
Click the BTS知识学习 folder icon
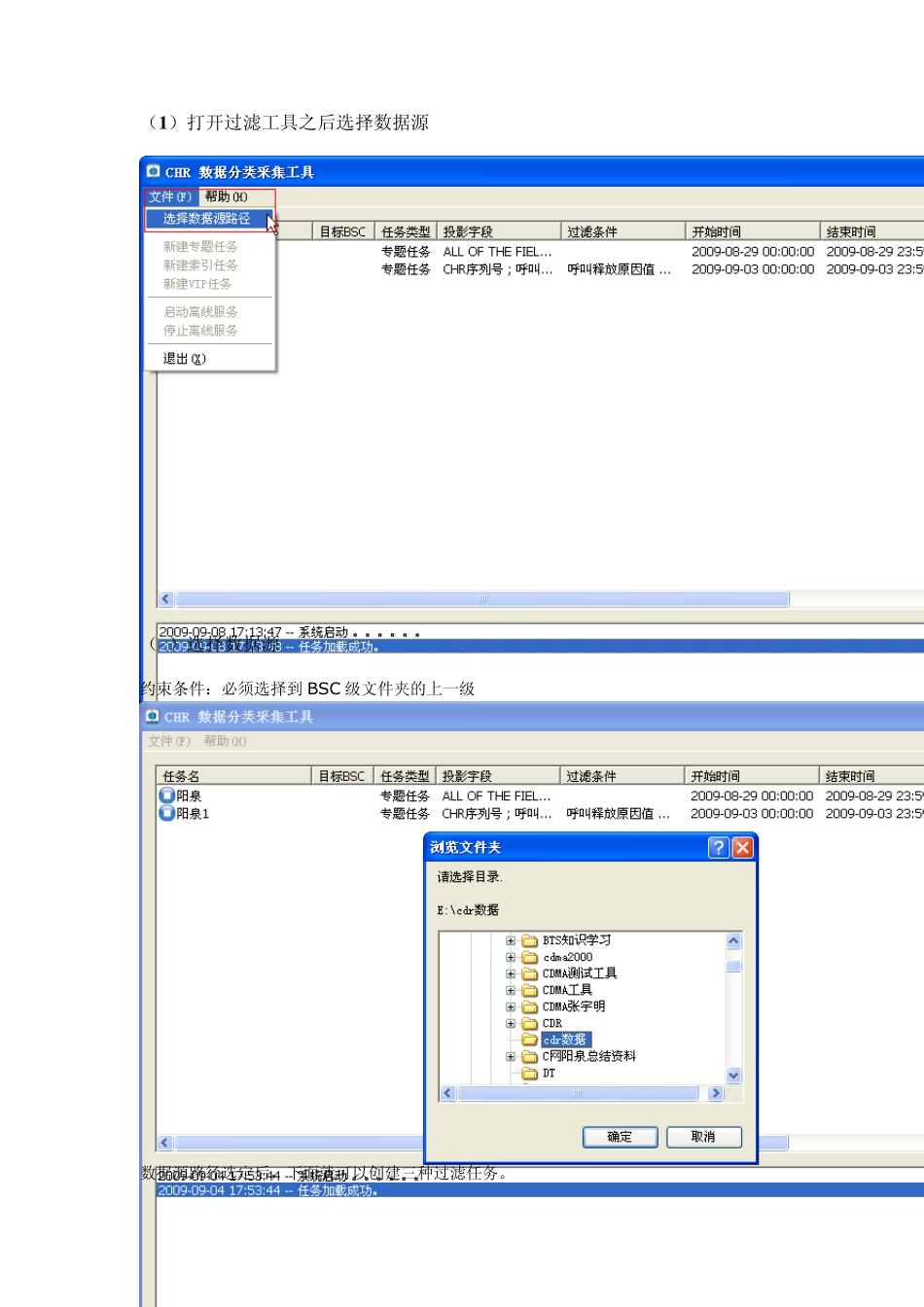point(530,940)
